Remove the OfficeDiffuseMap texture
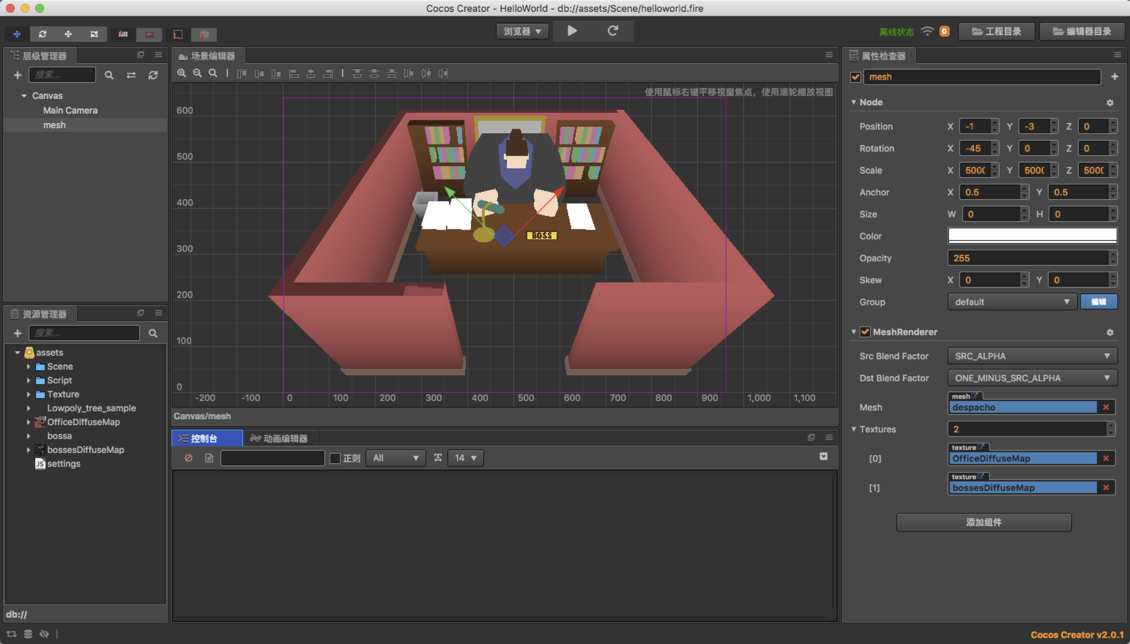The width and height of the screenshot is (1130, 644). tap(1106, 458)
